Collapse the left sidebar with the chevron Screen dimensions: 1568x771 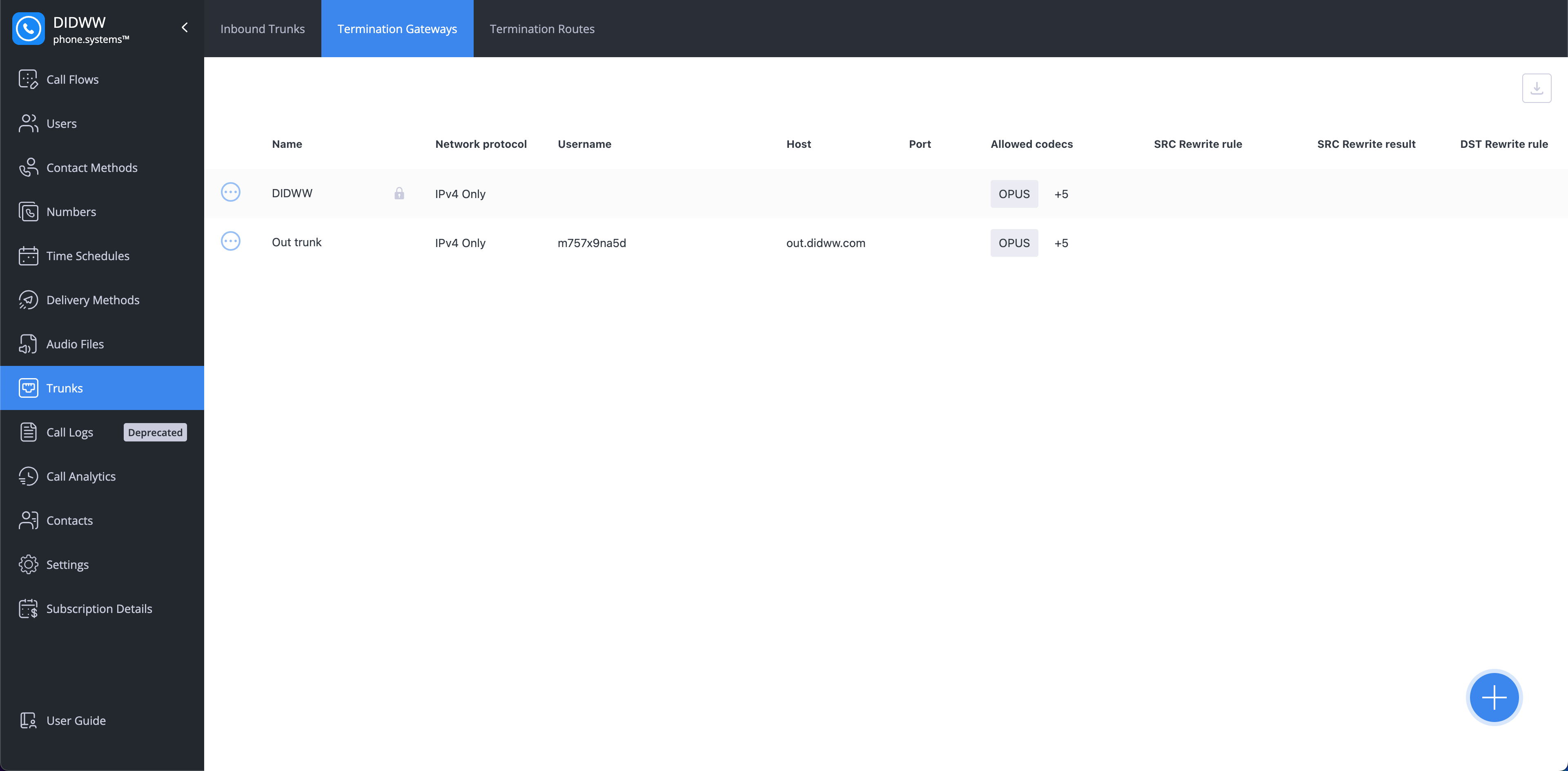pos(185,27)
